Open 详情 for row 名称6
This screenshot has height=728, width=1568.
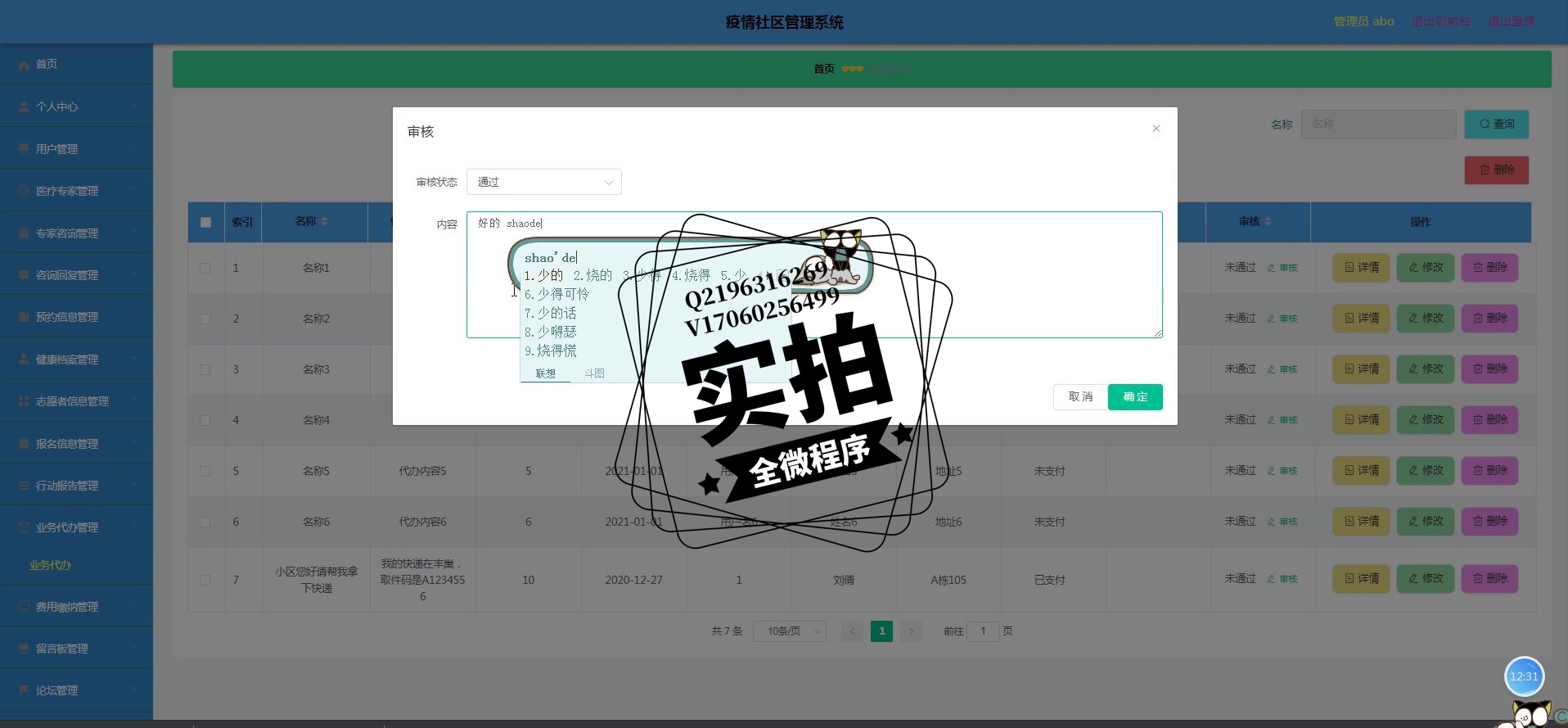(x=1361, y=521)
